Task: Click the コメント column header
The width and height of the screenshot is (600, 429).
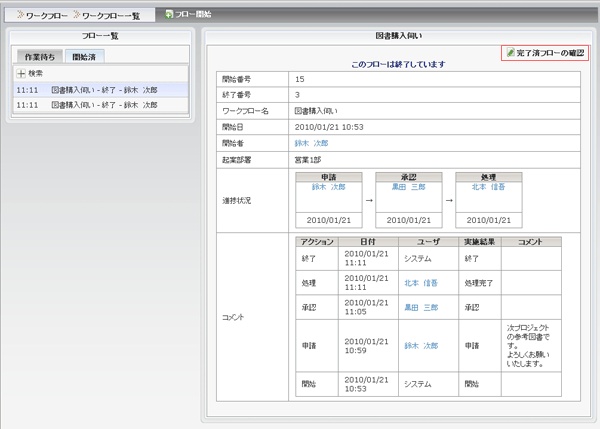Action: [531, 241]
